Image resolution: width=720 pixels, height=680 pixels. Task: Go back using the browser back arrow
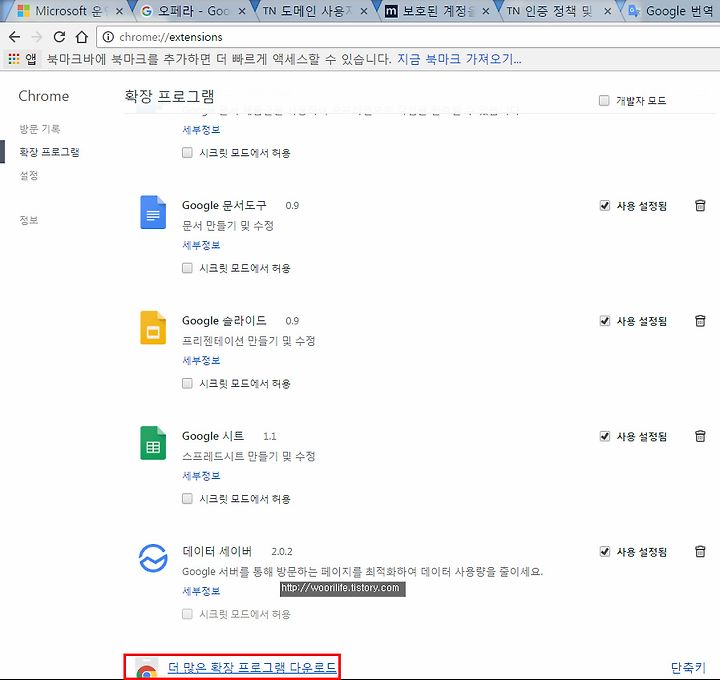click(15, 37)
